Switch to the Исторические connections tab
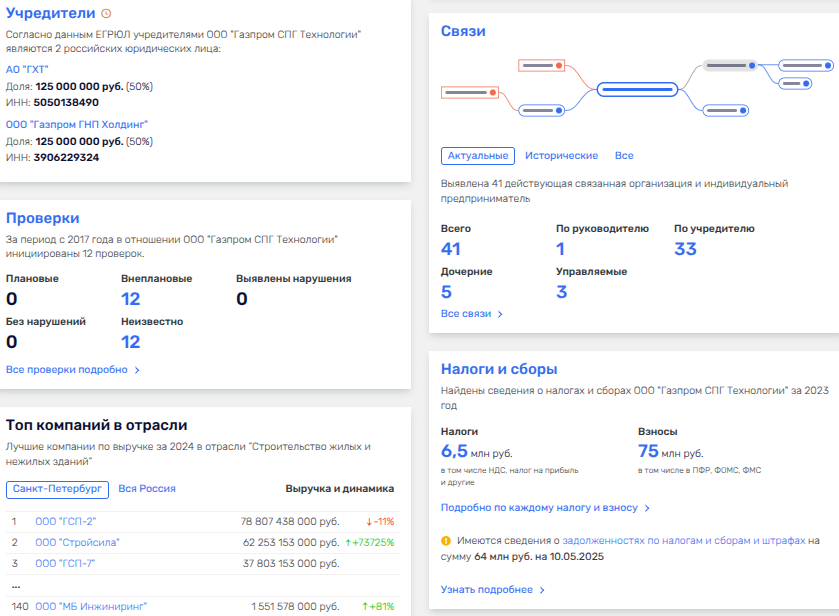 pos(561,156)
